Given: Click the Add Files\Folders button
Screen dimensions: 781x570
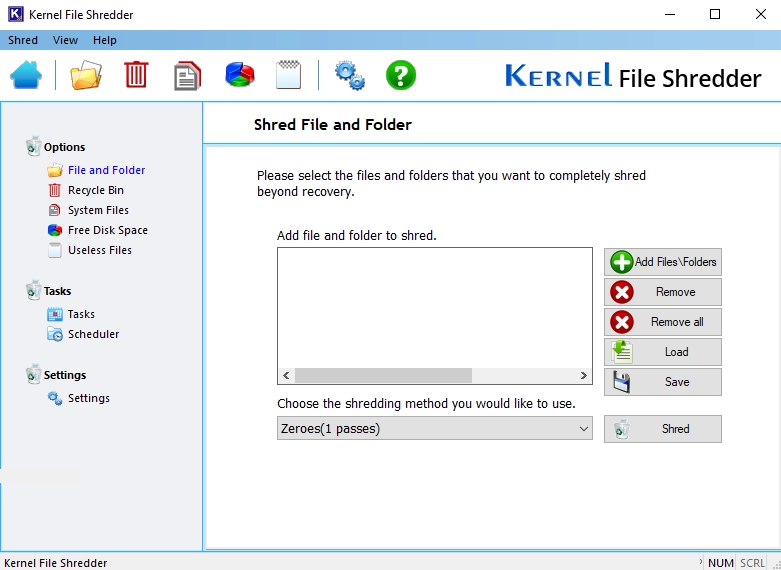Looking at the screenshot, I should pos(662,262).
